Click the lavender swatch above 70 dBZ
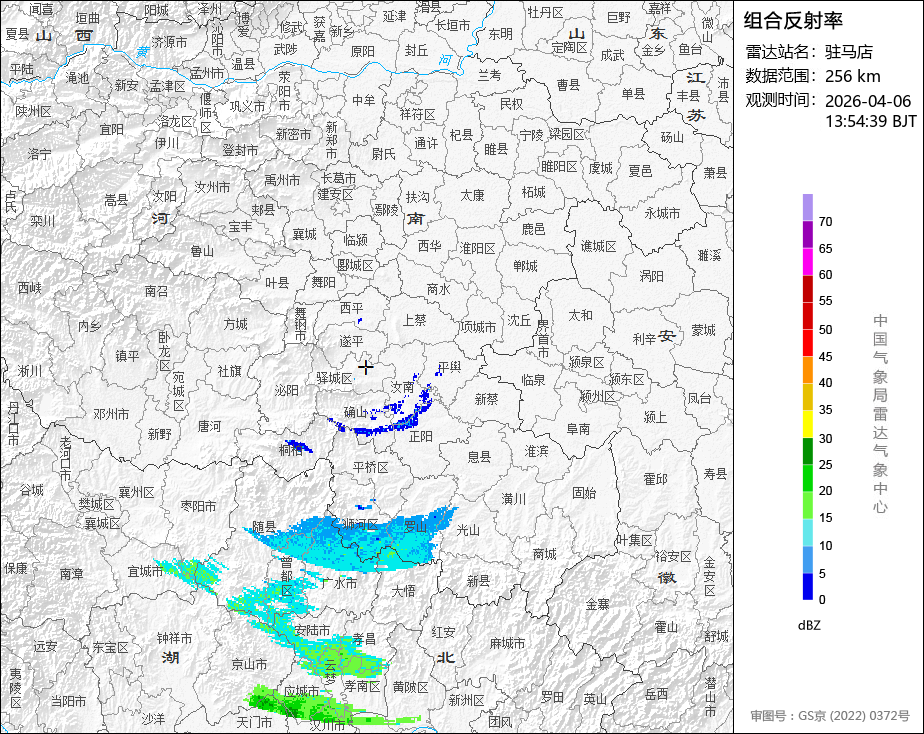Image resolution: width=924 pixels, height=734 pixels. 807,207
